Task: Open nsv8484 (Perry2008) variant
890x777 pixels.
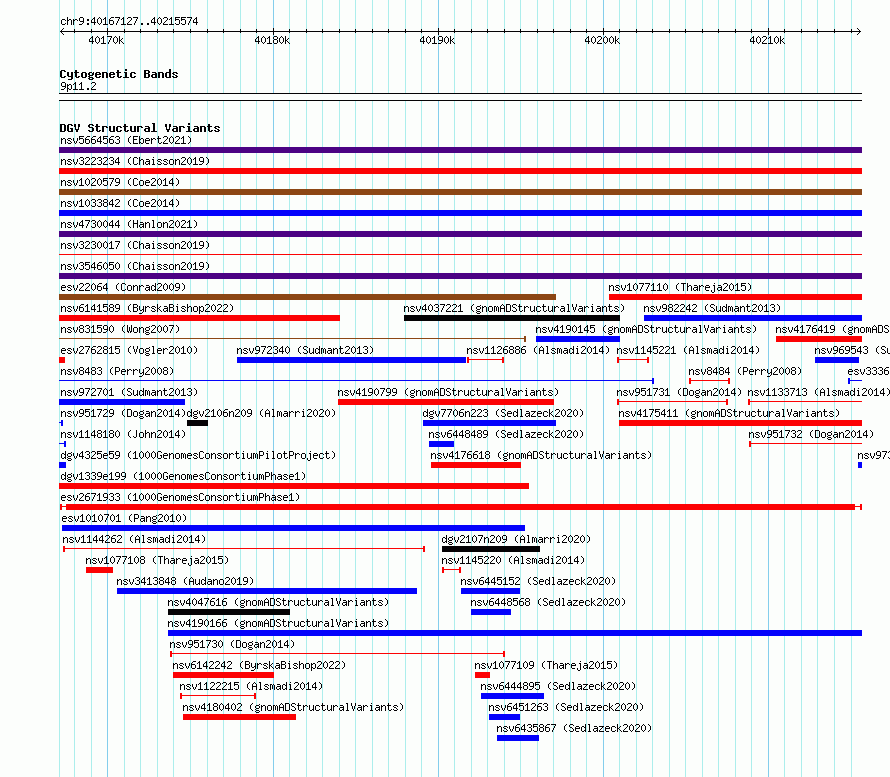Action: [x=745, y=371]
